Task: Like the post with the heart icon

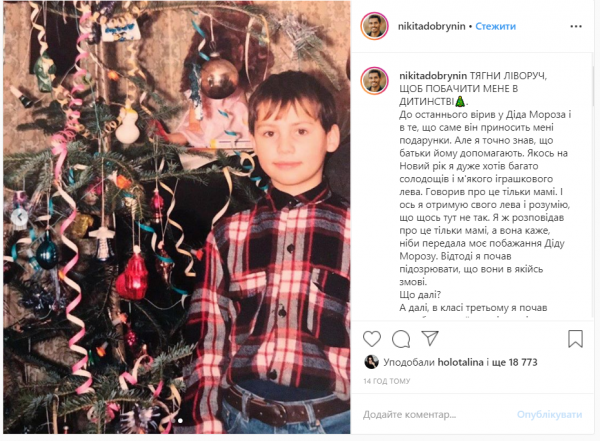Action: pos(372,339)
